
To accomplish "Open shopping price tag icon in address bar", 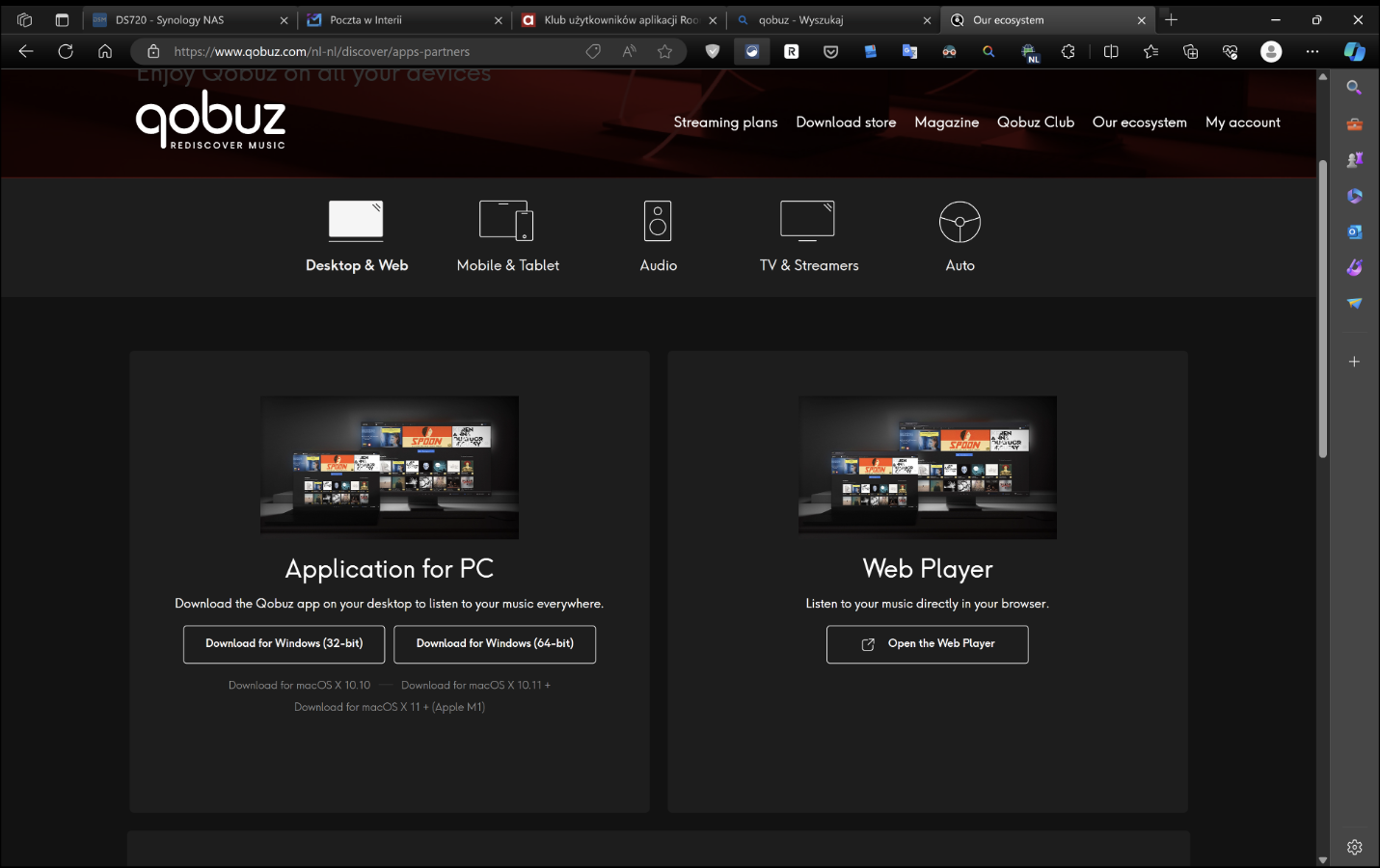I will [x=593, y=52].
